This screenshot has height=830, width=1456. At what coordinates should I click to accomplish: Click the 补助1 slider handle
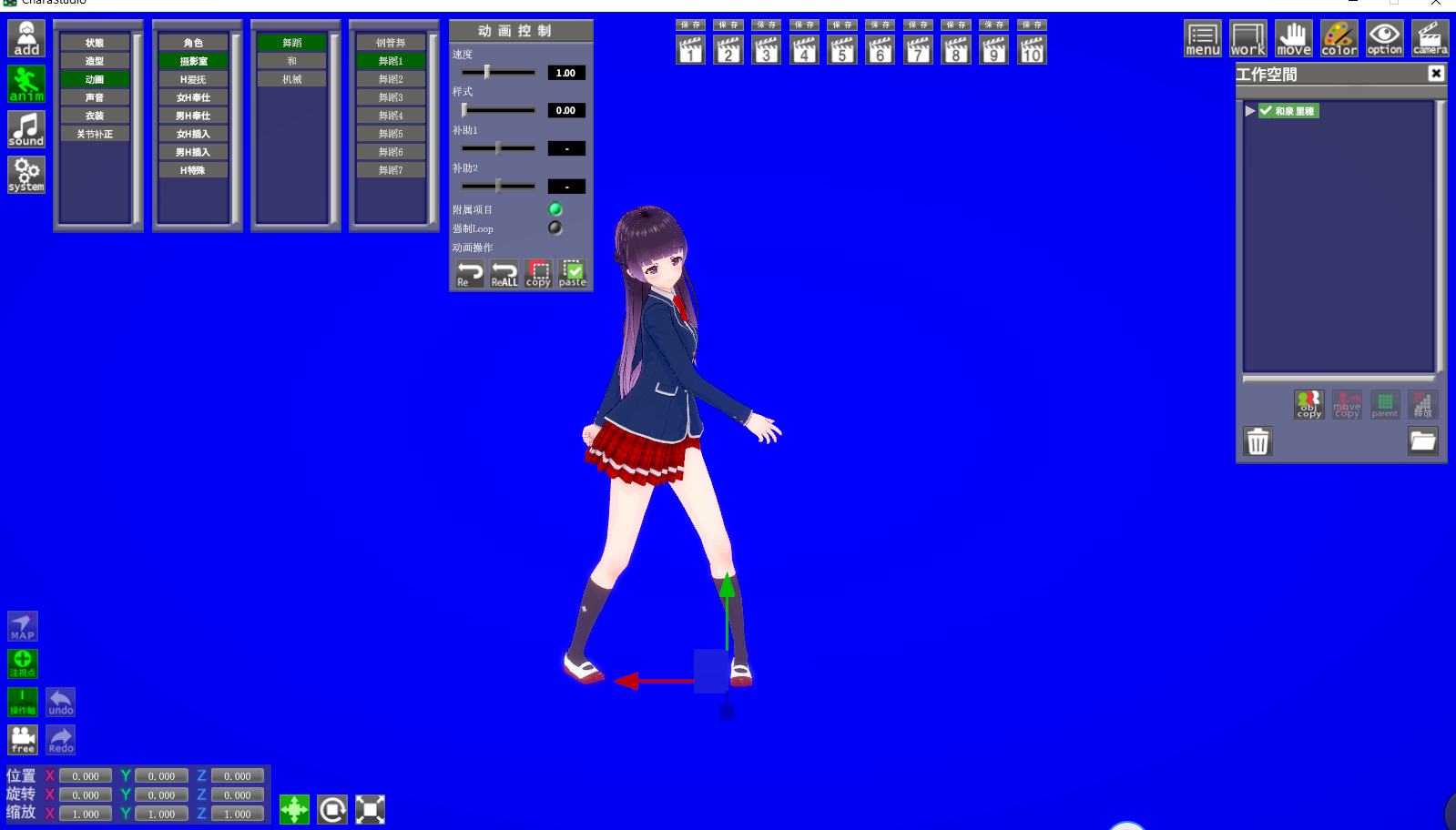[x=498, y=148]
